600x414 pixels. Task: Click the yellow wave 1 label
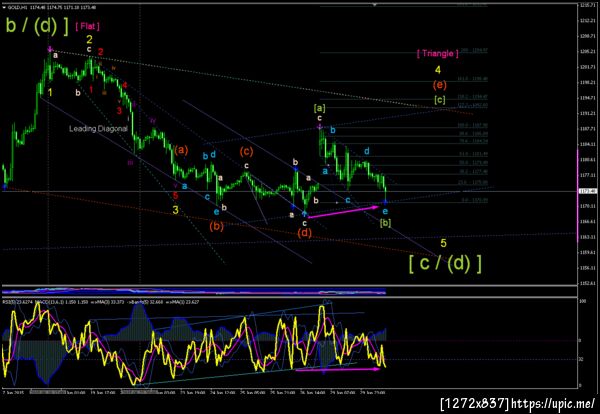[50, 92]
